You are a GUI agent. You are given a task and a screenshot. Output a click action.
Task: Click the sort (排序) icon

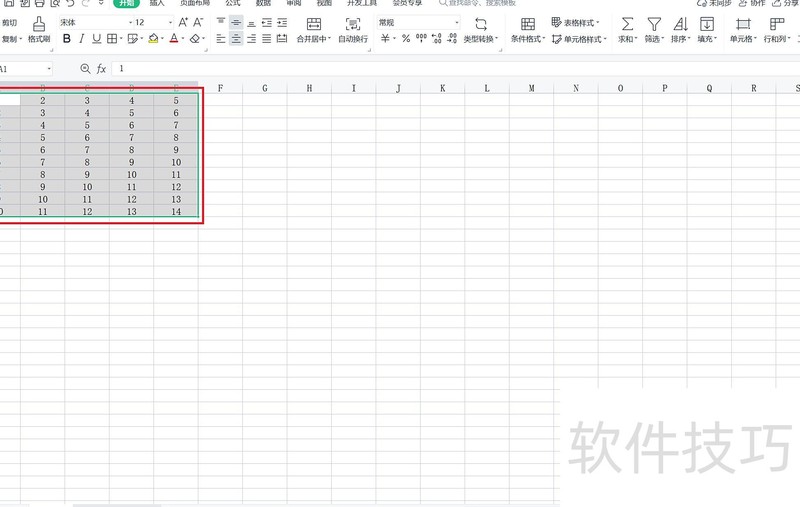680,24
